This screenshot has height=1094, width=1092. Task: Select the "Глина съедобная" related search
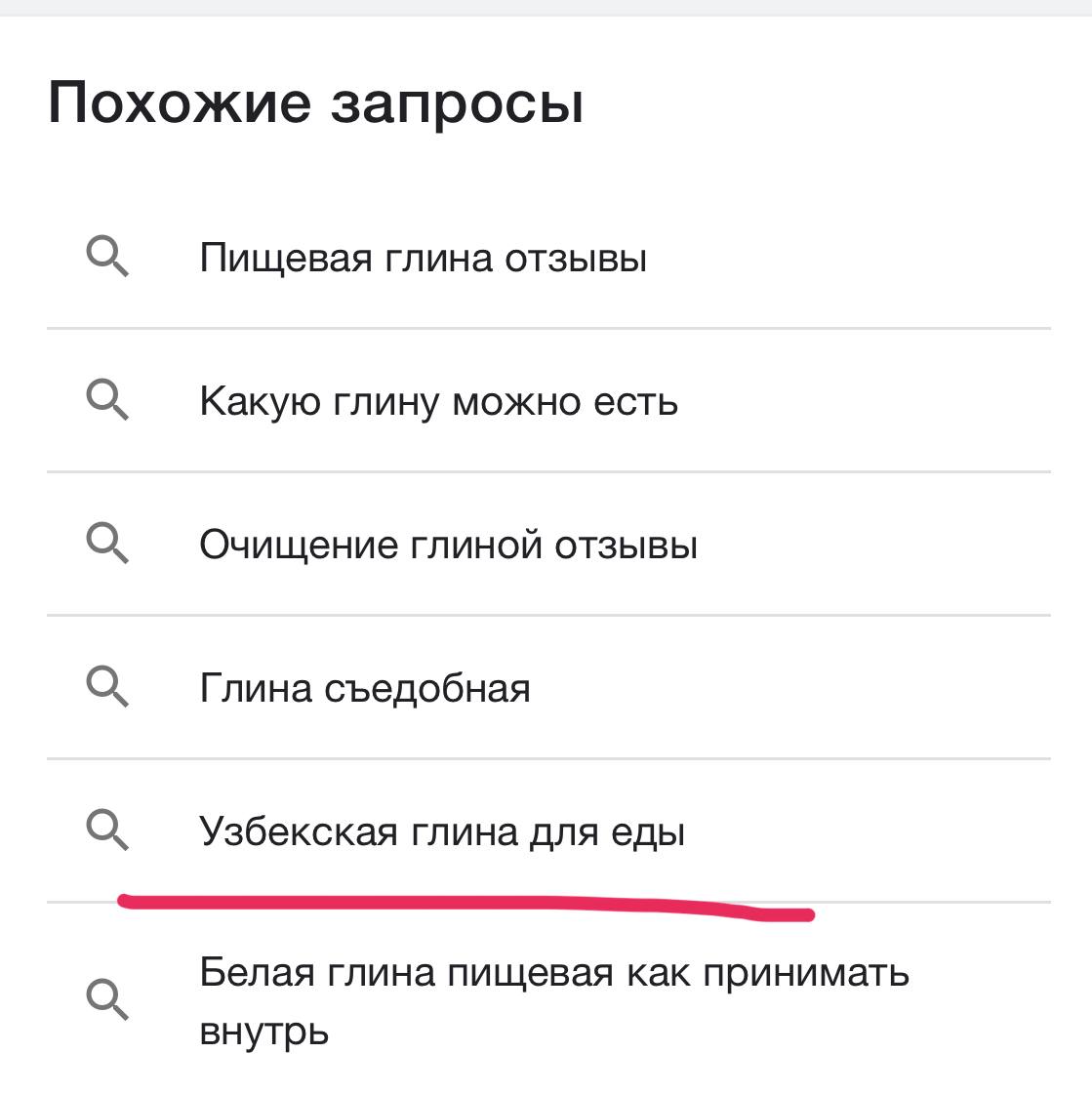click(365, 688)
